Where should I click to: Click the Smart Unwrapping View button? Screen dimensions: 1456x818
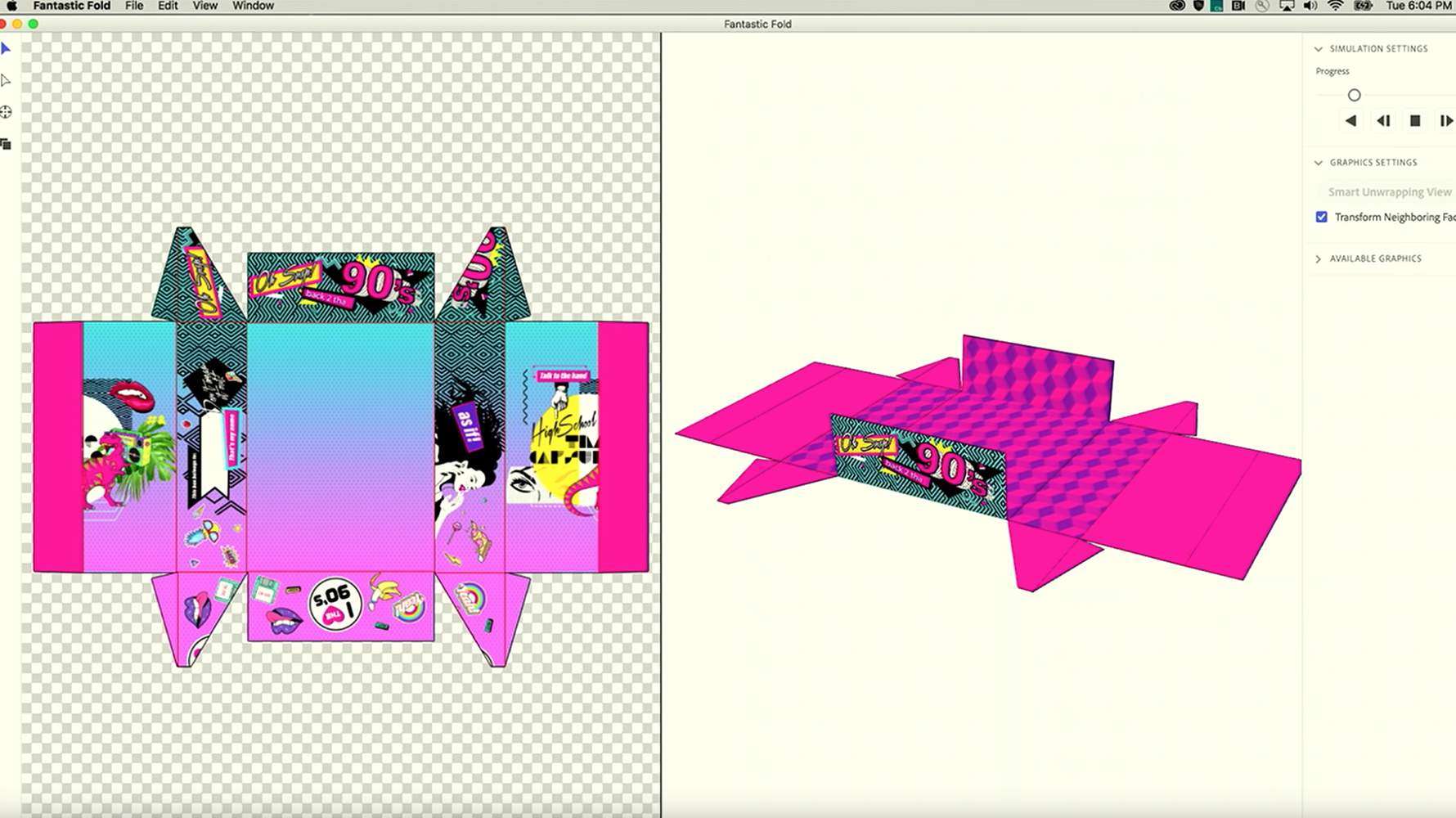(x=1389, y=192)
